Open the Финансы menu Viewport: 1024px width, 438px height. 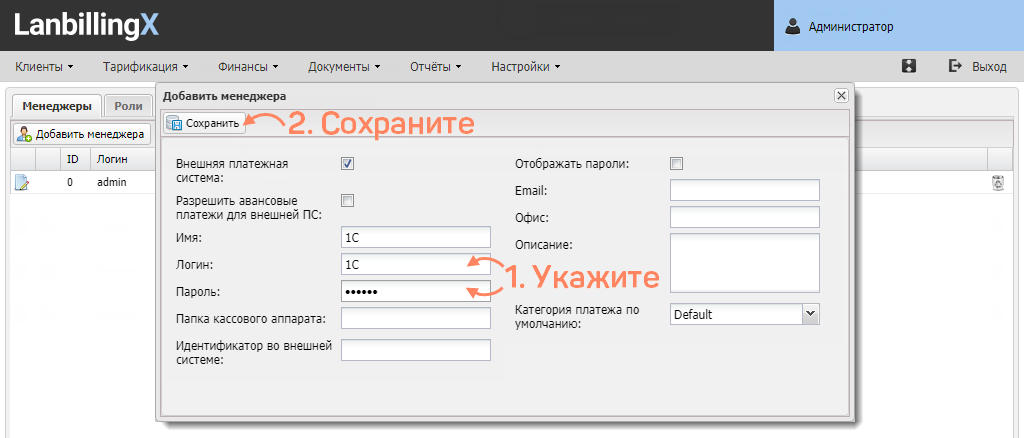click(x=248, y=67)
